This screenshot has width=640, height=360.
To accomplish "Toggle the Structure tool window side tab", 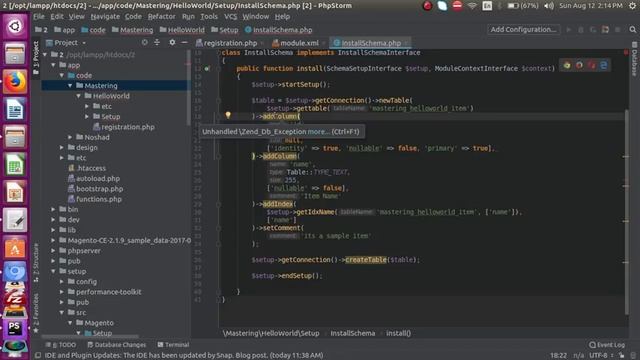I will (x=36, y=262).
